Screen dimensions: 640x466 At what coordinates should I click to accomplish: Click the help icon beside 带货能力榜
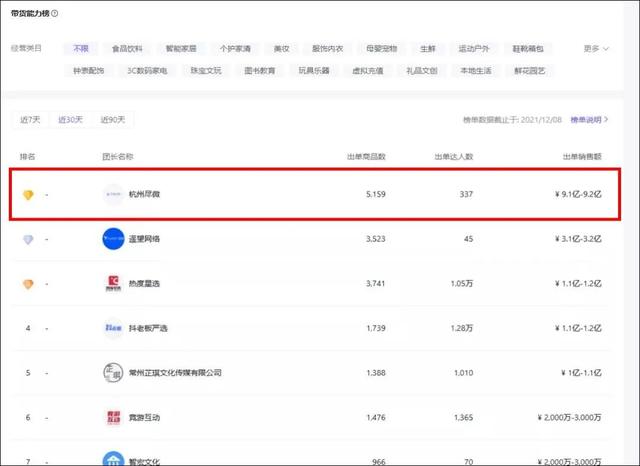click(55, 13)
